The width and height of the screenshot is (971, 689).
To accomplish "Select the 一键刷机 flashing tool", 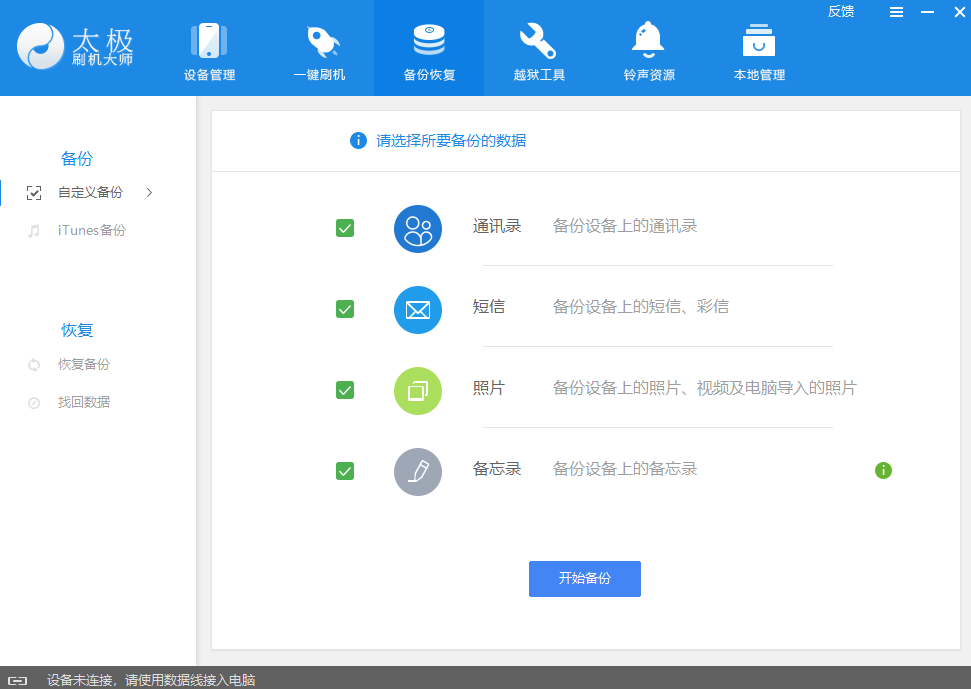I will [320, 48].
